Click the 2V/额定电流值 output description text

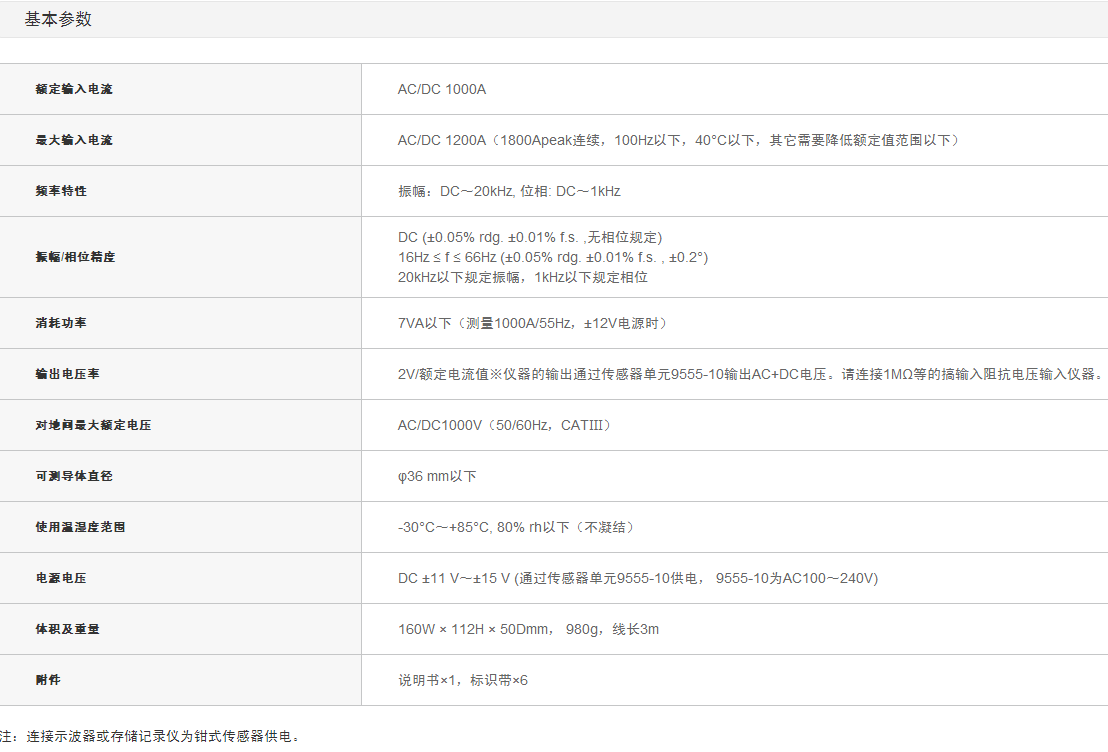(750, 374)
